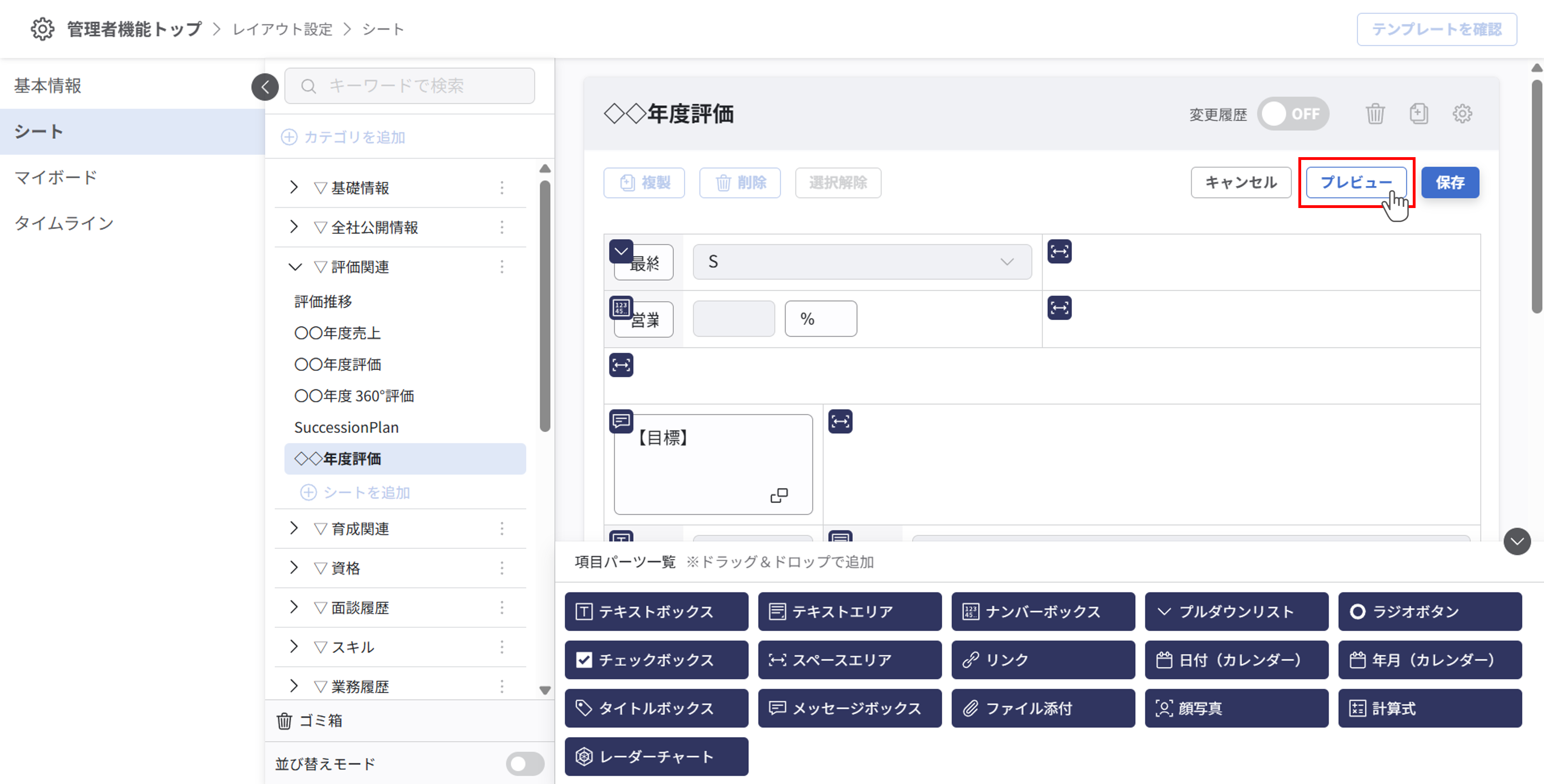Collapse the sidebar with the round back arrow
This screenshot has width=1544, height=784.
(x=265, y=87)
